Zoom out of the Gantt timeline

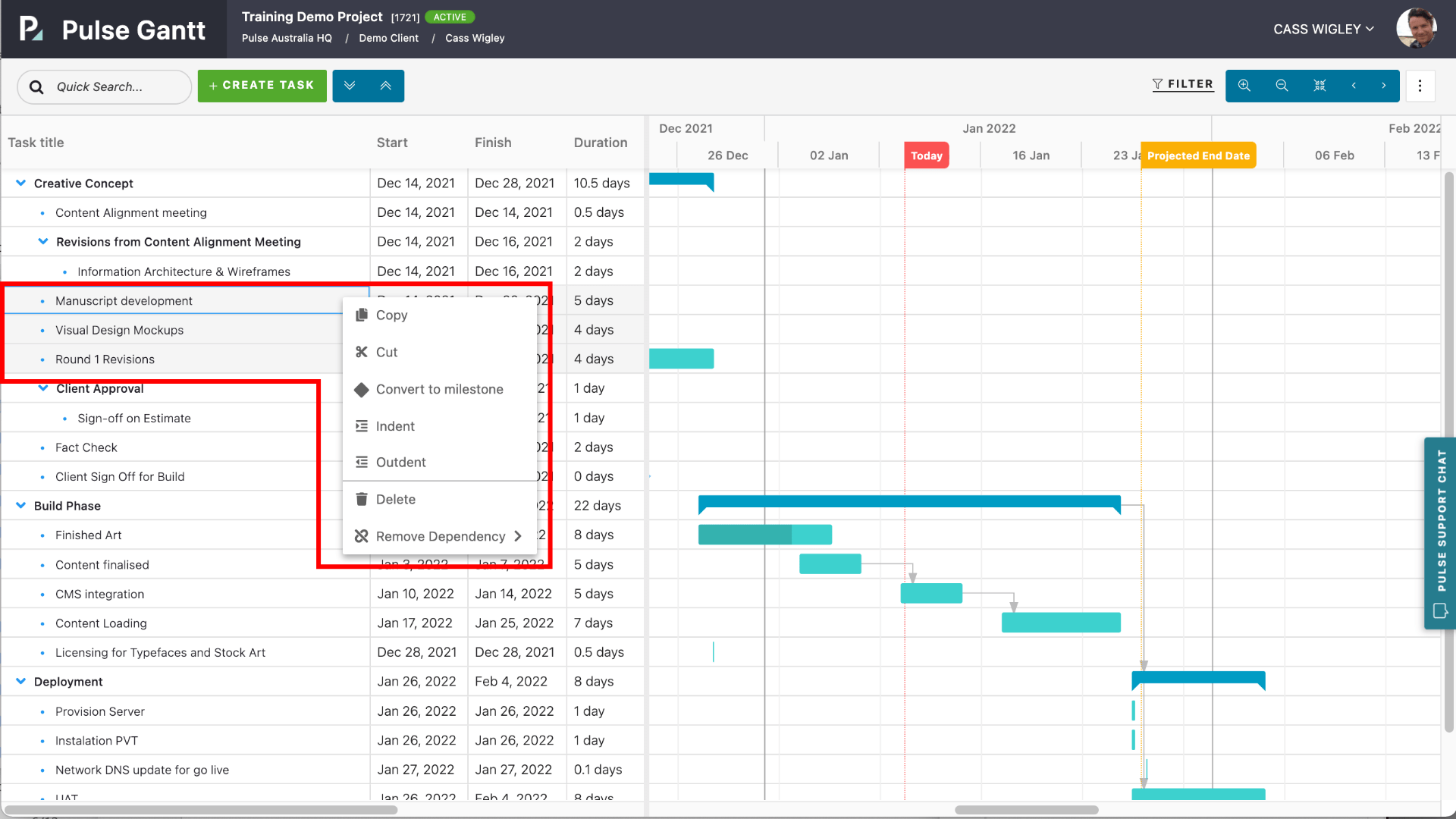tap(1282, 86)
